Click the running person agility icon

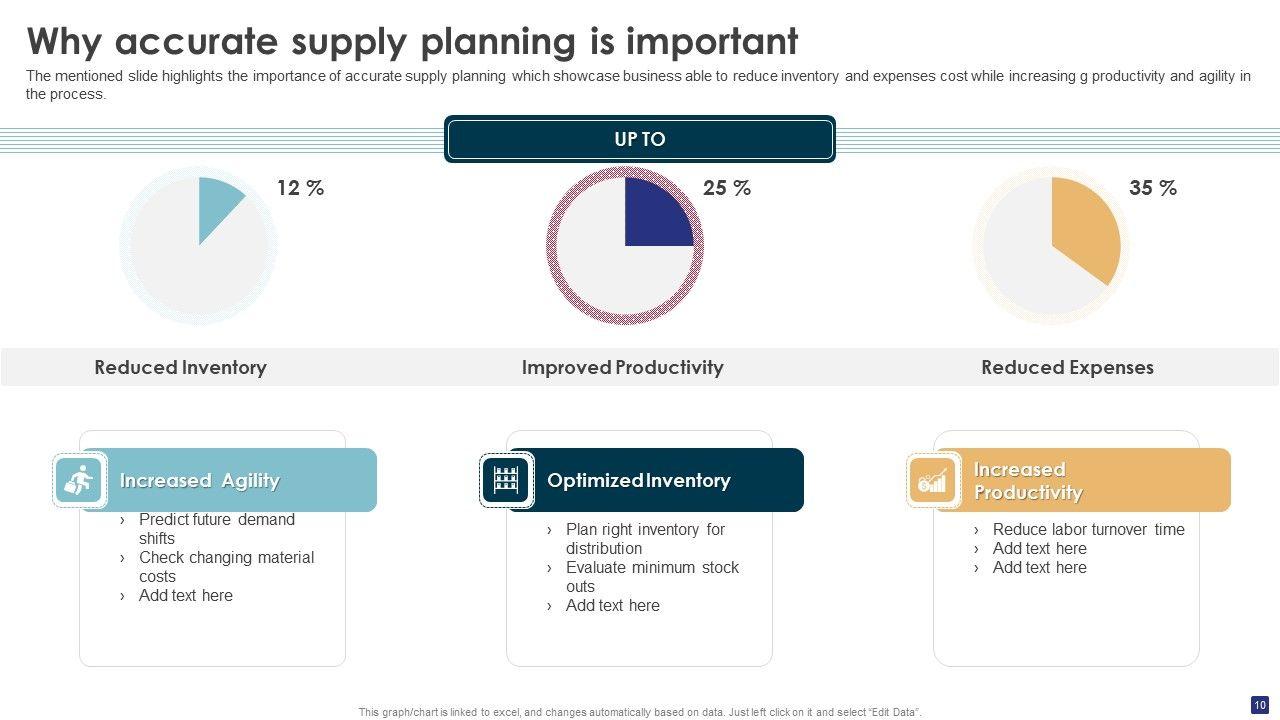pyautogui.click(x=79, y=481)
